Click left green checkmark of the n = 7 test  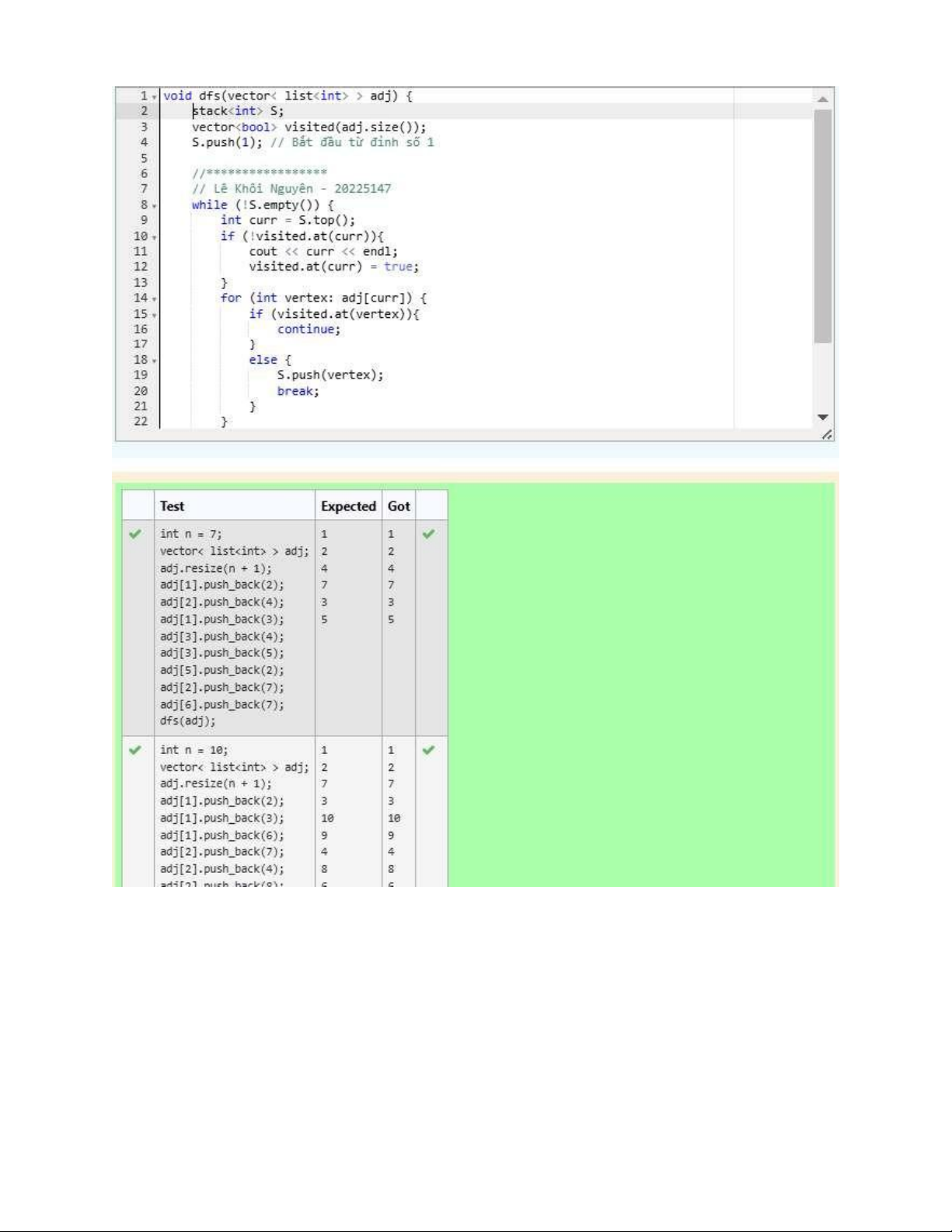pos(136,534)
